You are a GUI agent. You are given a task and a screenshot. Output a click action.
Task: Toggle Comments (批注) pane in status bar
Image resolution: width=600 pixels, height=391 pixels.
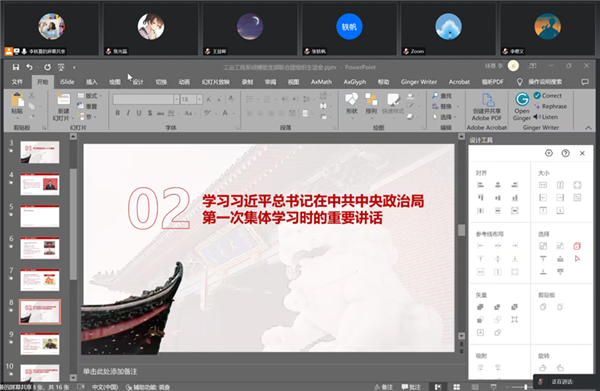coord(411,387)
